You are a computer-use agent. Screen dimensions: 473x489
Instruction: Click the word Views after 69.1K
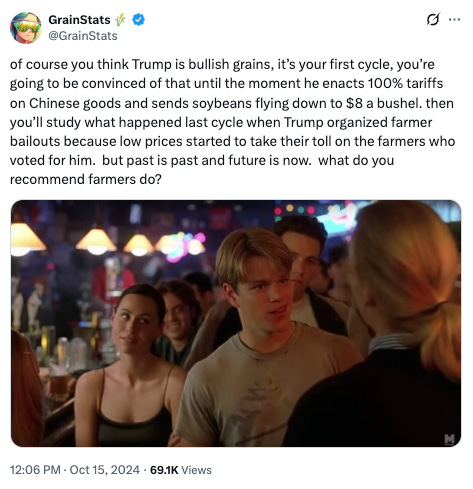coord(197,470)
